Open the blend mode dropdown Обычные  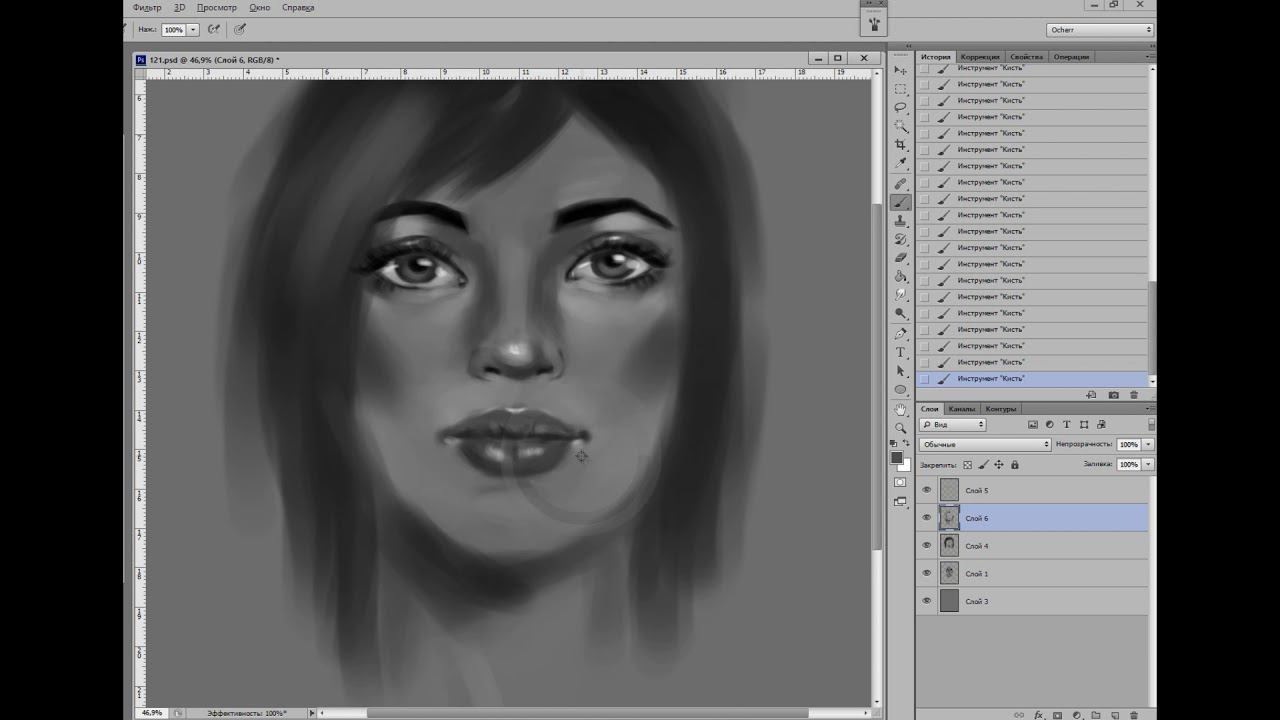[985, 444]
